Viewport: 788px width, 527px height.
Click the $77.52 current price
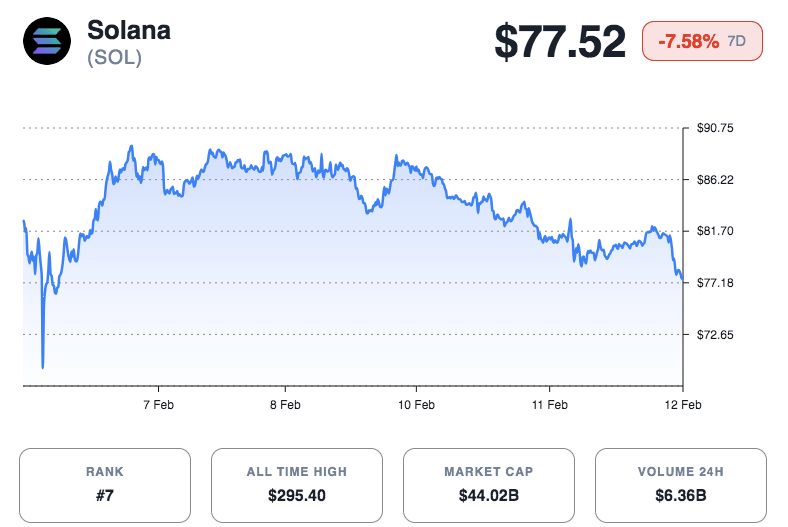[560, 42]
